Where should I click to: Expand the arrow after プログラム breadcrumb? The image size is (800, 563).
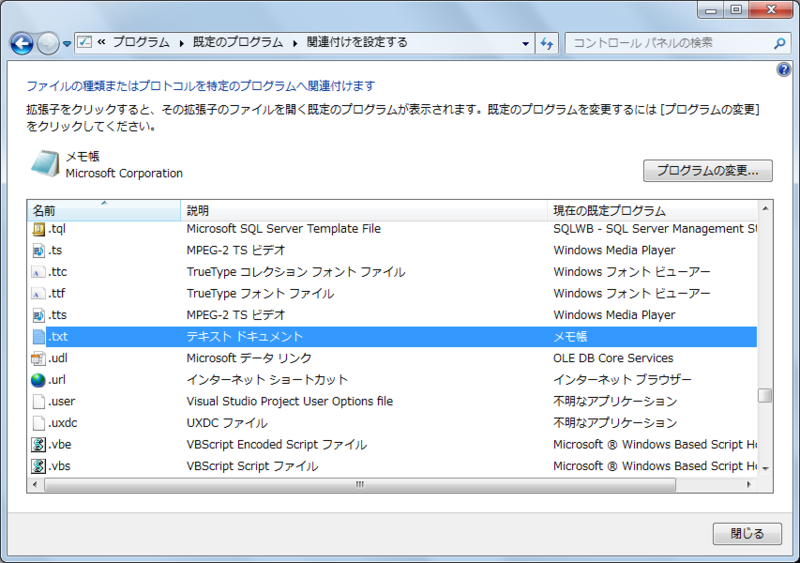pyautogui.click(x=182, y=43)
